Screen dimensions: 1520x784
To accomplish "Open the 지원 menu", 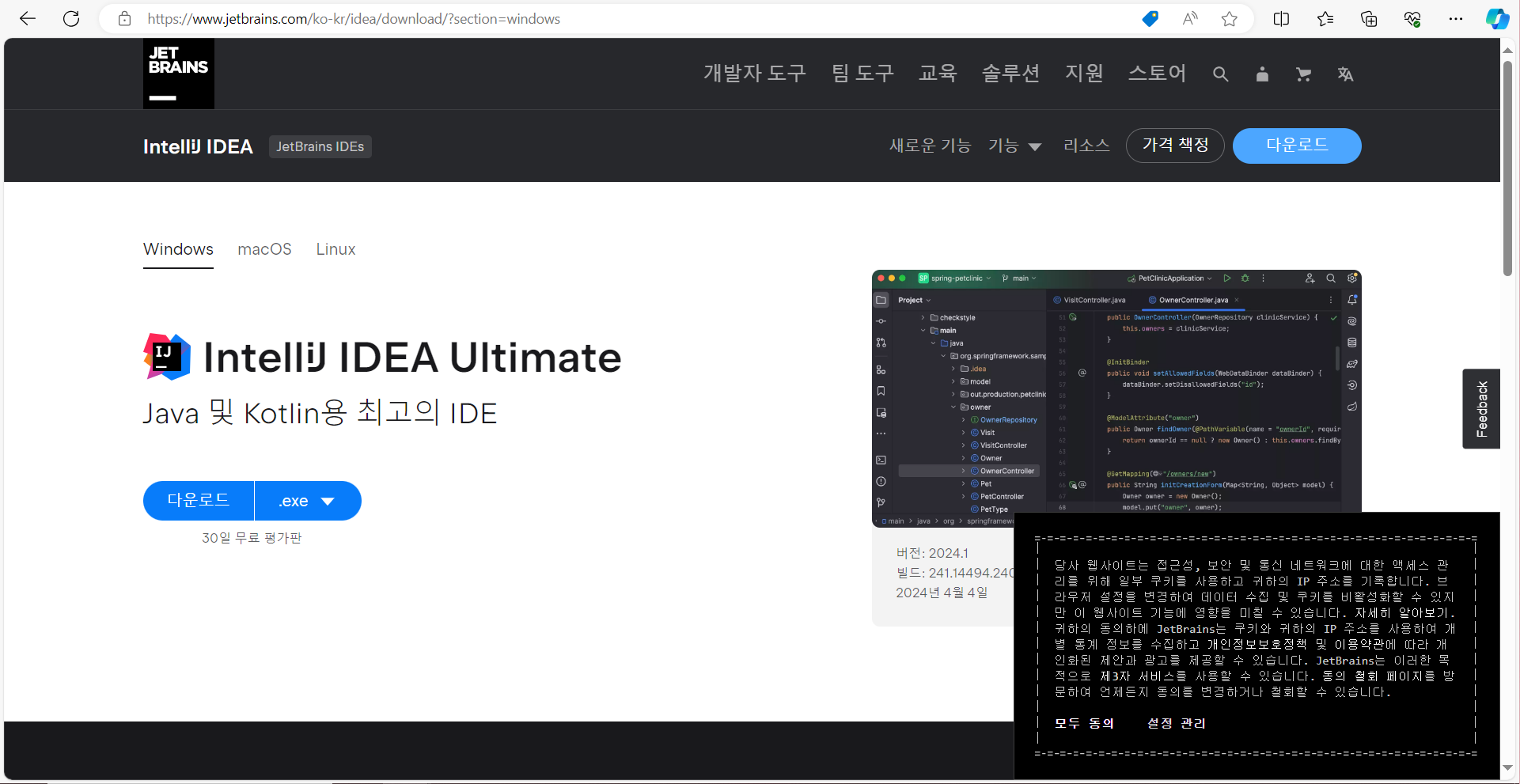I will click(1084, 74).
